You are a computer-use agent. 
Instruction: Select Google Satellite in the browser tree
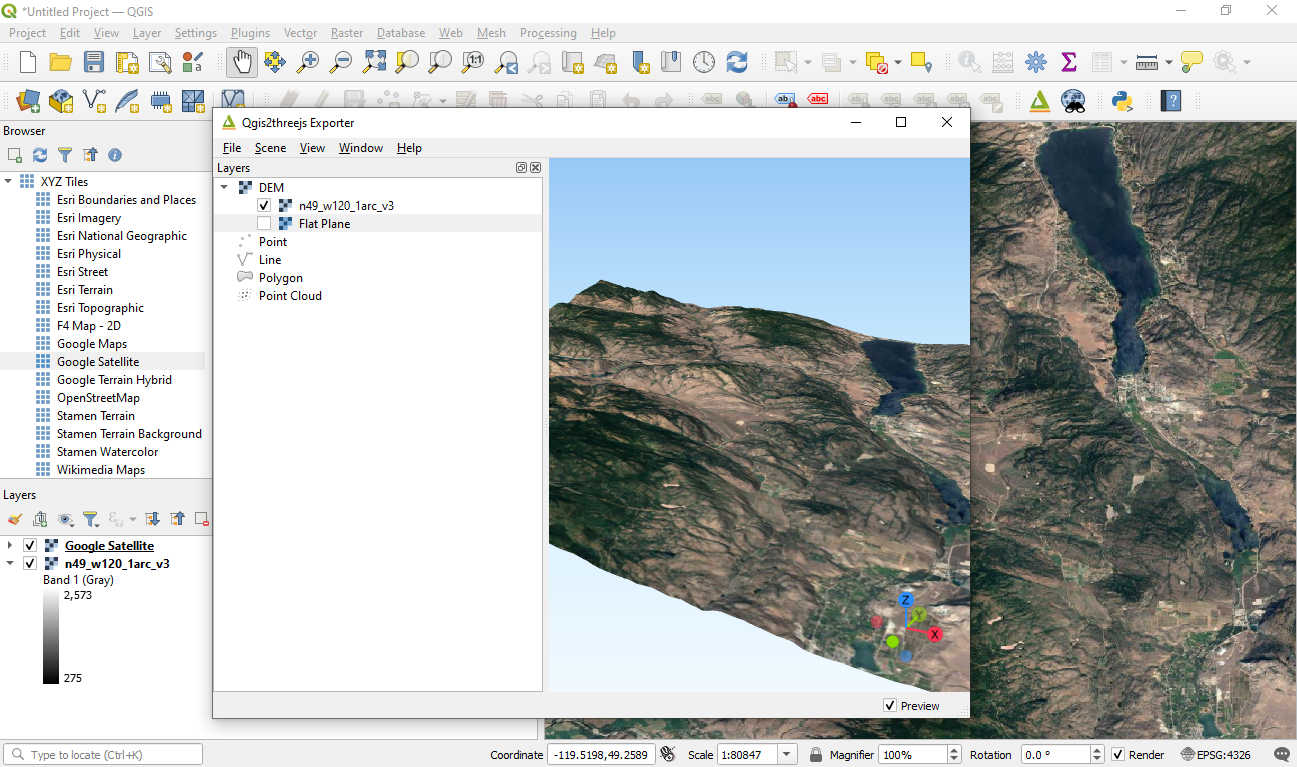(98, 362)
